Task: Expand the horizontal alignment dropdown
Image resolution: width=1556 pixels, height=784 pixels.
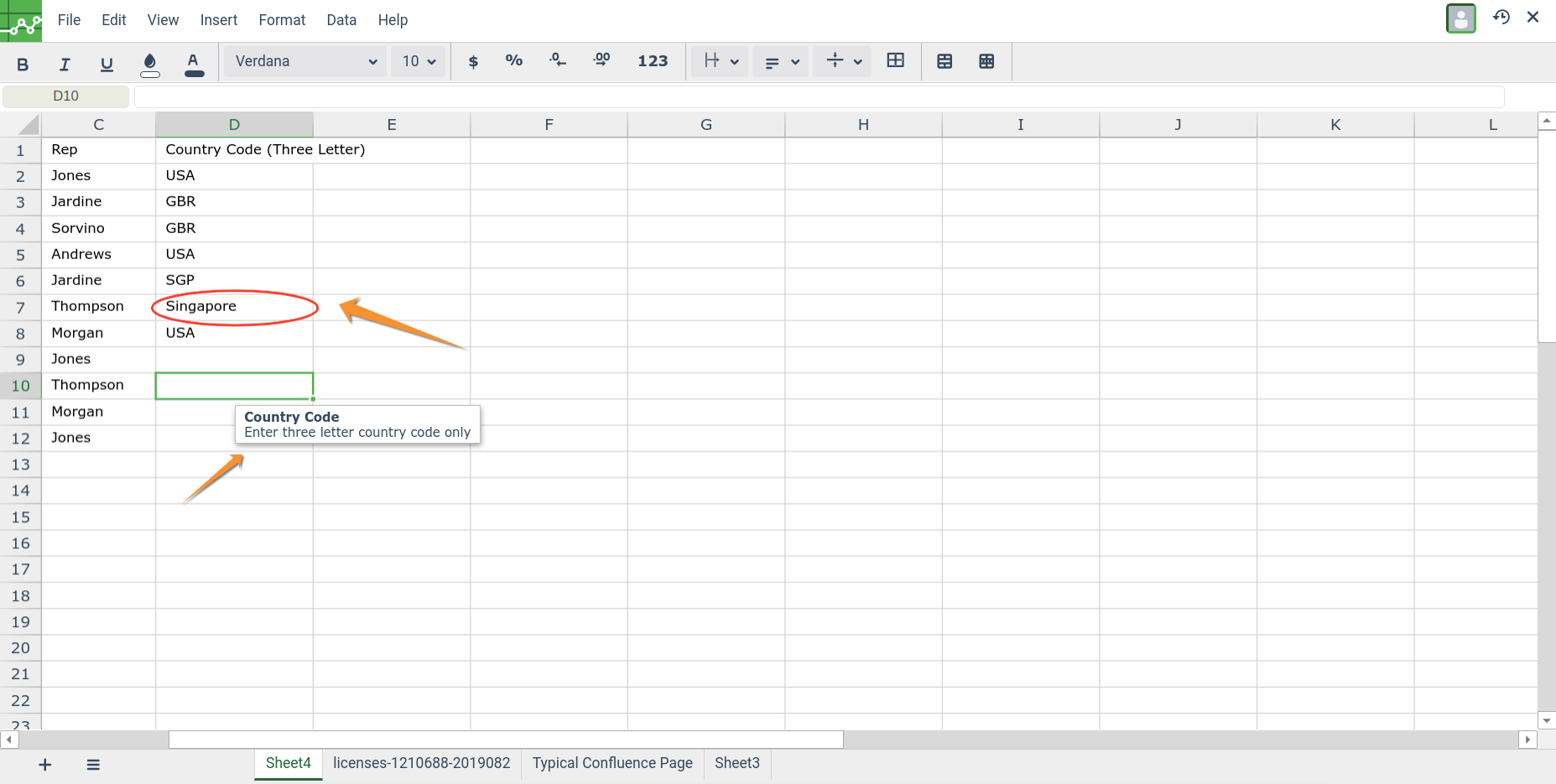Action: pos(781,61)
